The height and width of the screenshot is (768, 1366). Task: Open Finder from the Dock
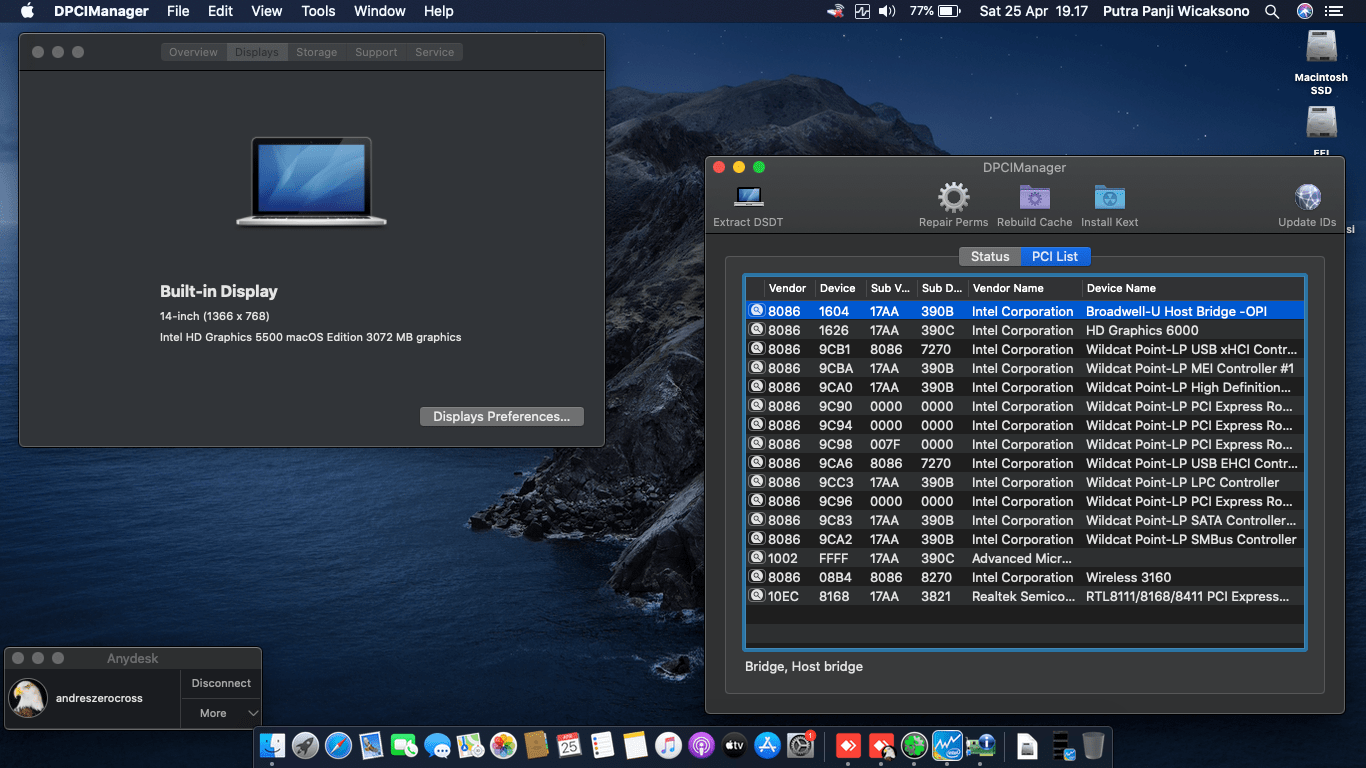click(x=272, y=745)
